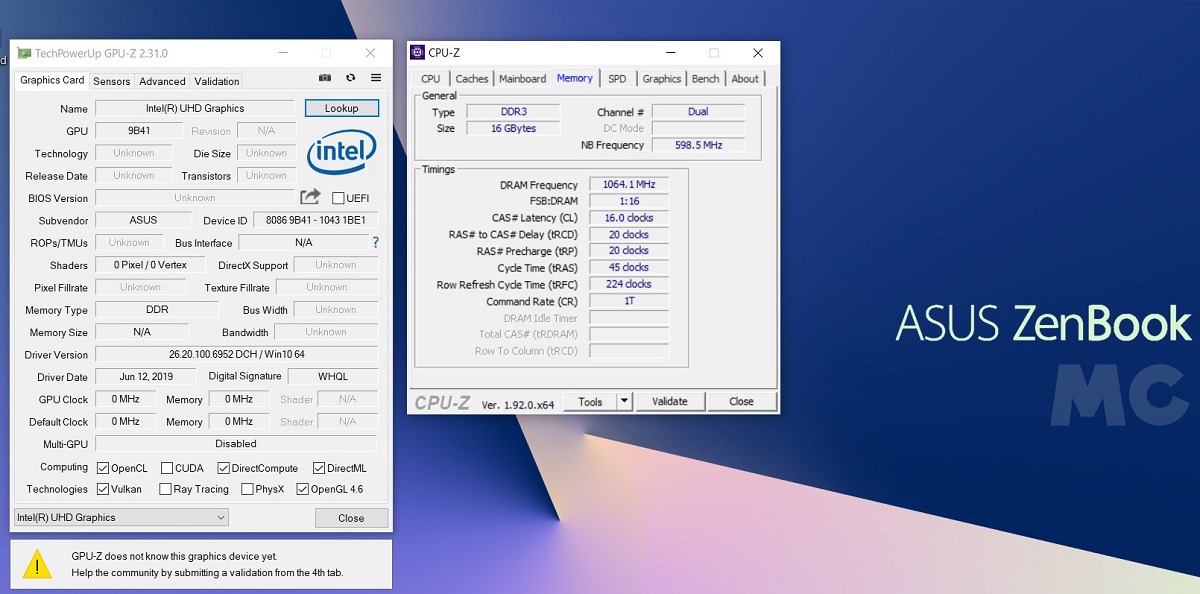Image resolution: width=1200 pixels, height=594 pixels.
Task: Click the GPU-Z refresh icon
Action: 350,78
